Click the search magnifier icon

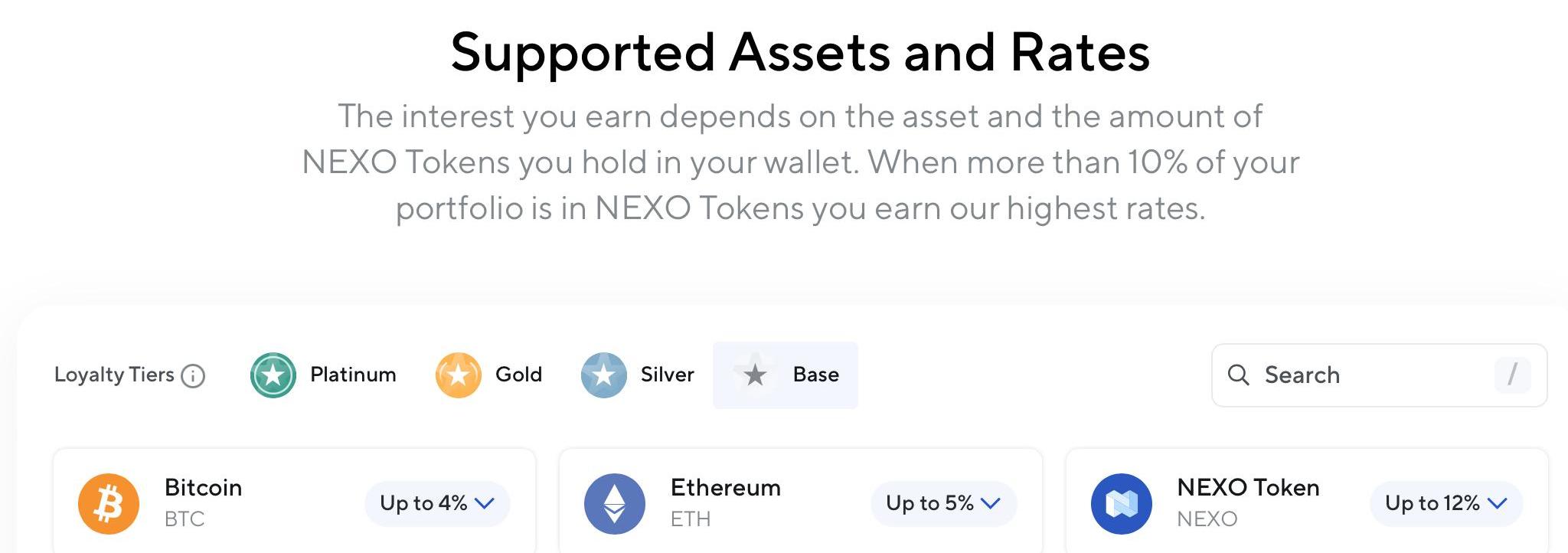click(1238, 375)
